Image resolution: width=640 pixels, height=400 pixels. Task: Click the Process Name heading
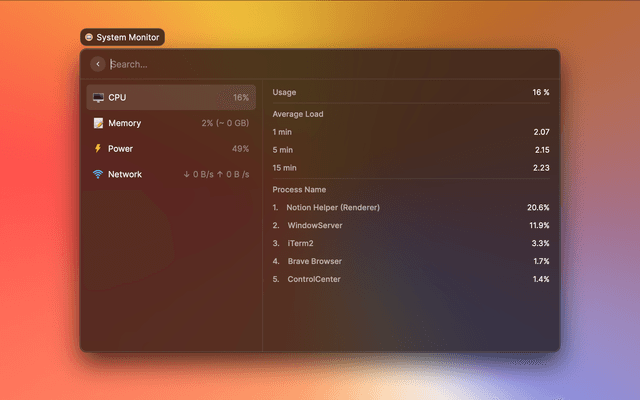[x=299, y=189]
